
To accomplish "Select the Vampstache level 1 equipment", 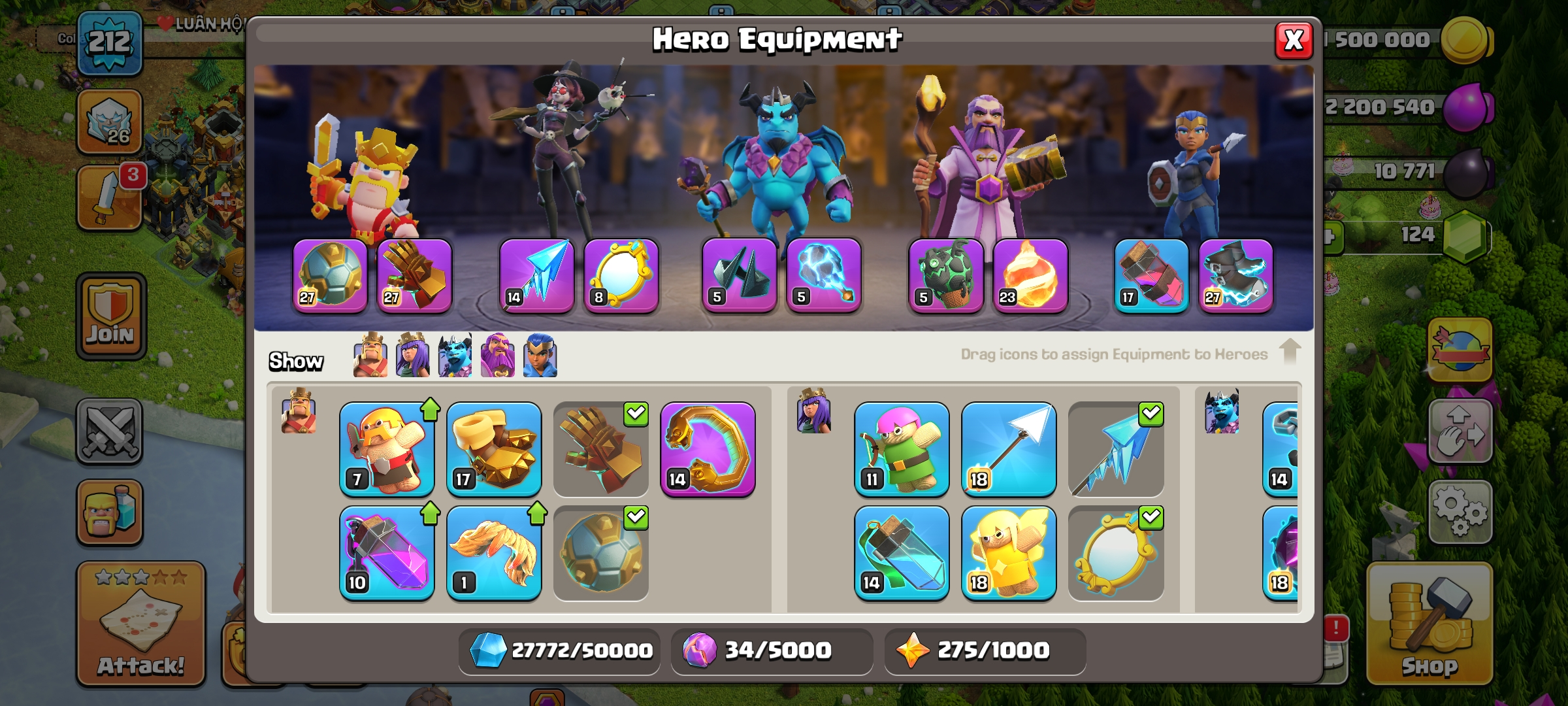I will (494, 553).
